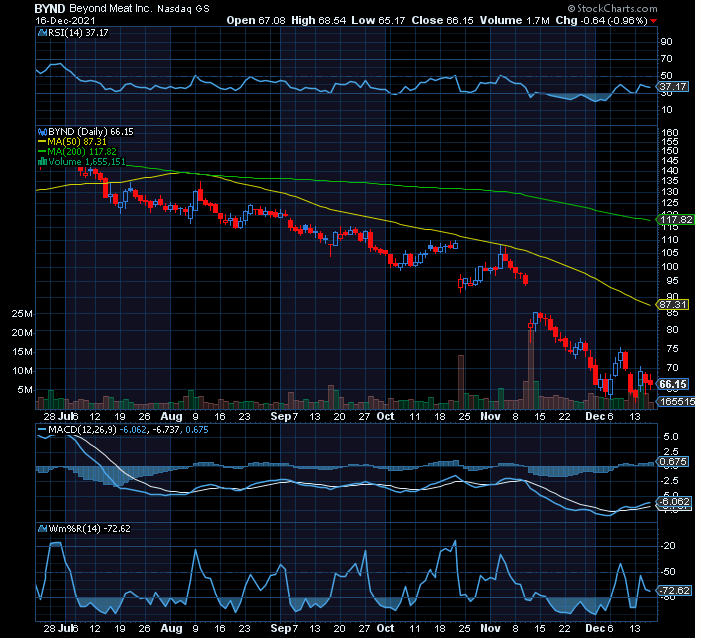This screenshot has width=701, height=640.
Task: Click the 16-Dec-2021 chart date
Action: pos(65,21)
